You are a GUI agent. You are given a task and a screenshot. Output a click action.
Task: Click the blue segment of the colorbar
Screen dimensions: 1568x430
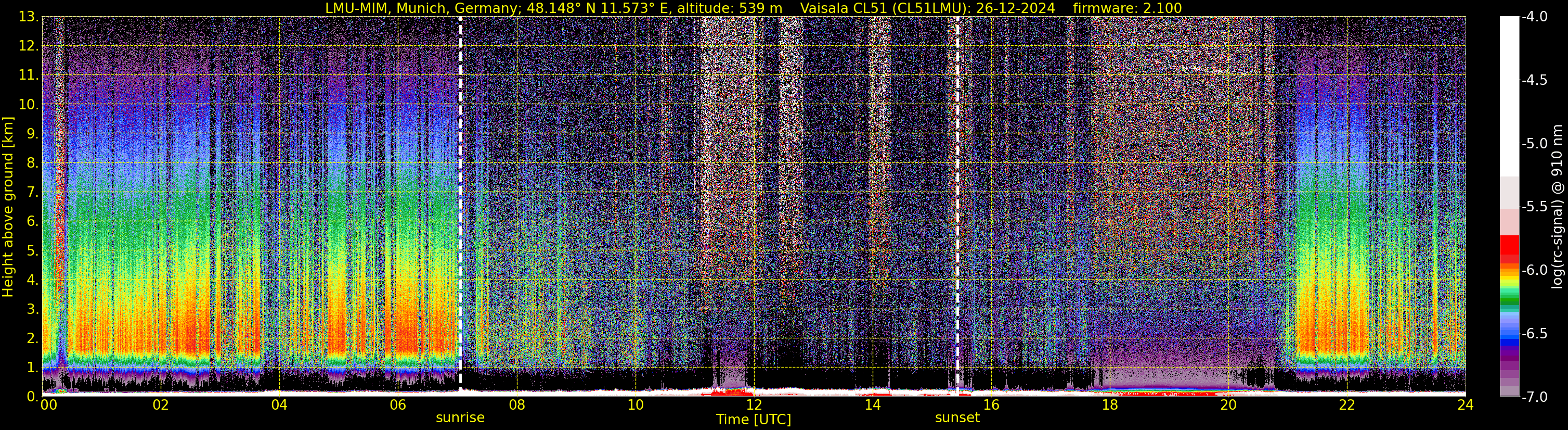[x=1510, y=343]
